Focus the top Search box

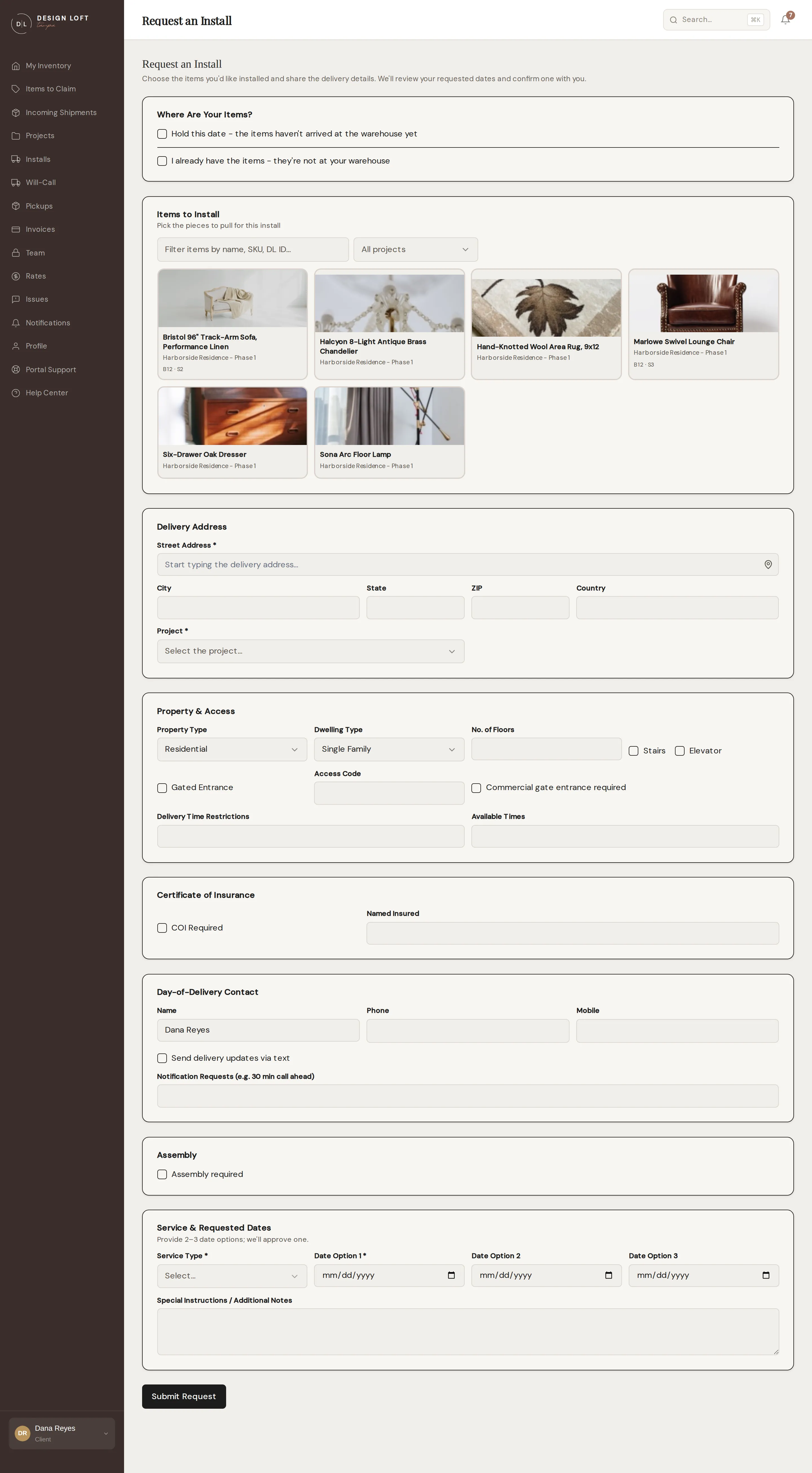716,19
